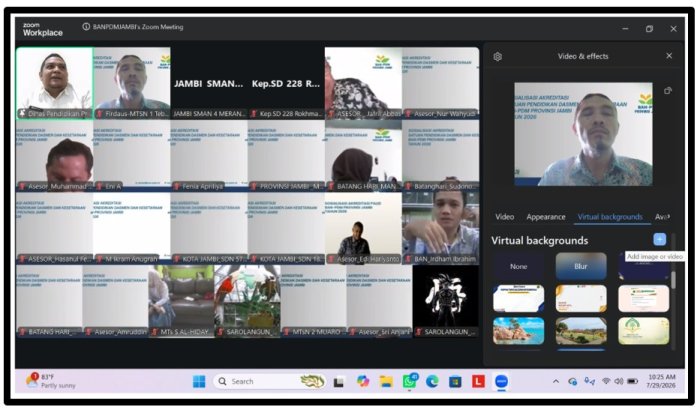Select the Firdaus-MTSN 1 participant tile
700x410 pixels.
click(132, 83)
